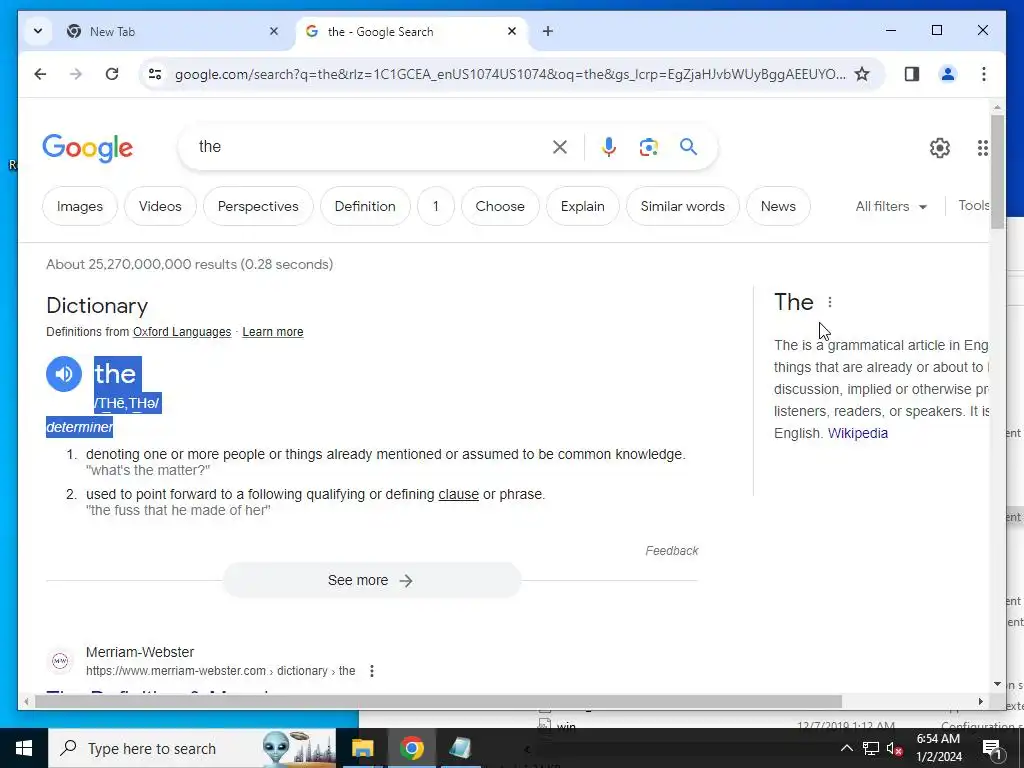This screenshot has width=1024, height=768.
Task: Open Windows Start menu
Action: 24,748
